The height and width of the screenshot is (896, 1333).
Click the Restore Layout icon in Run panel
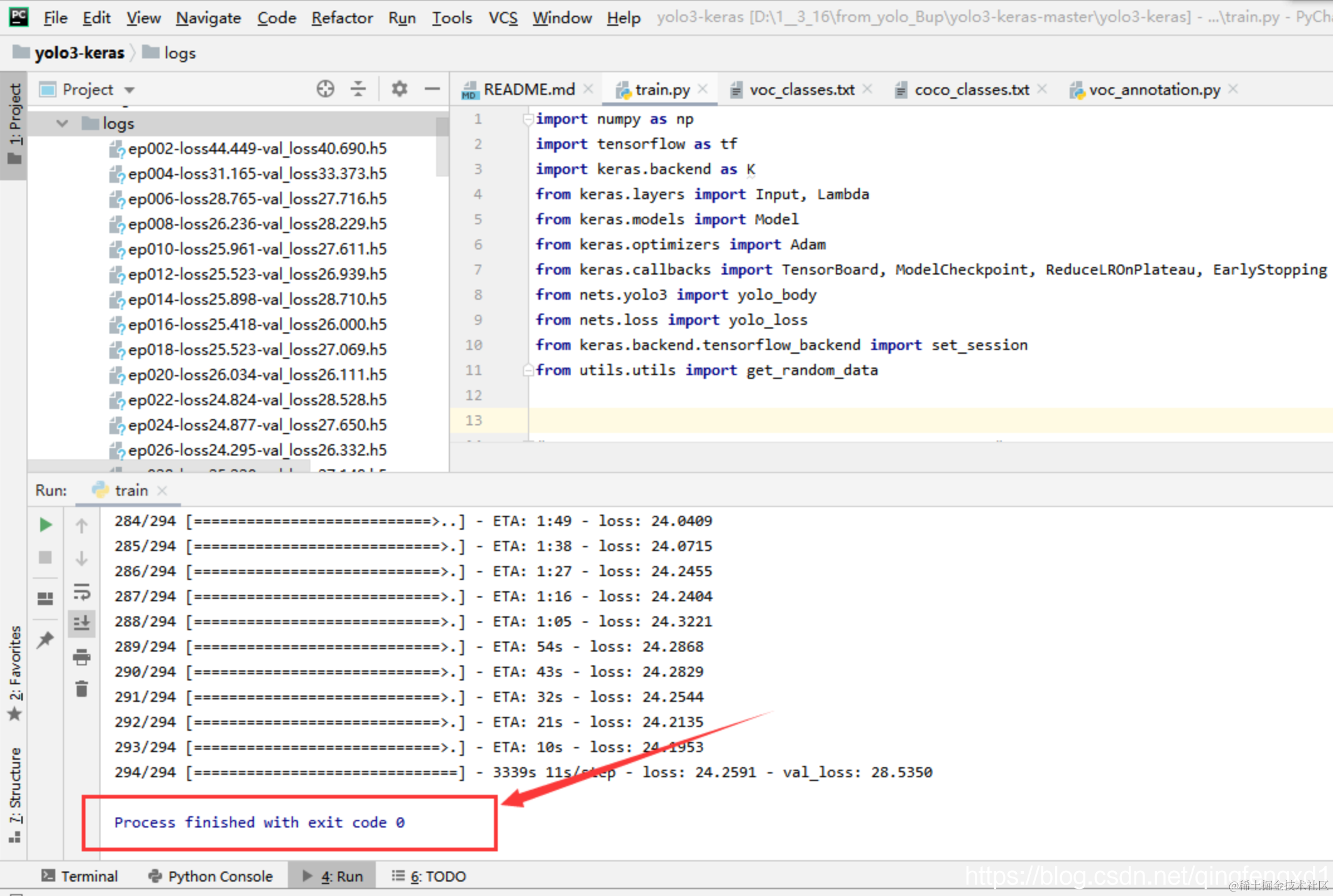(45, 598)
